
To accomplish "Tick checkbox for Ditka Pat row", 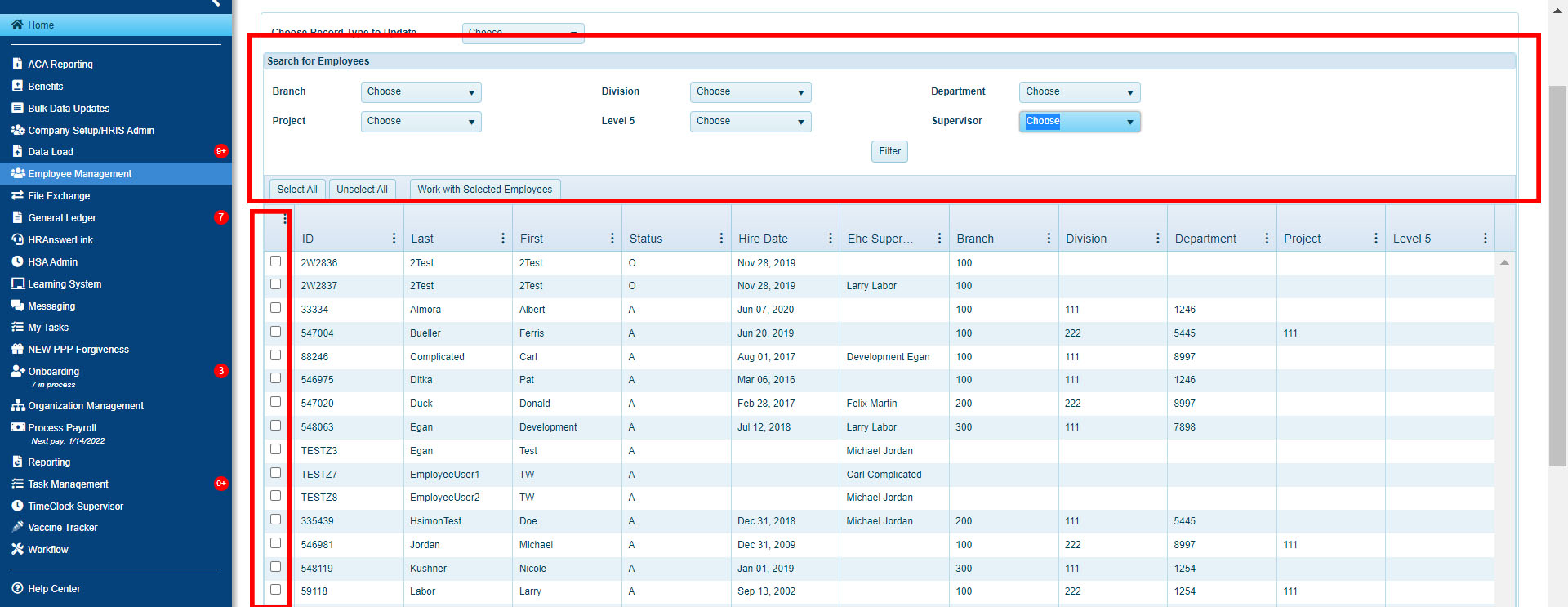I will coord(275,378).
